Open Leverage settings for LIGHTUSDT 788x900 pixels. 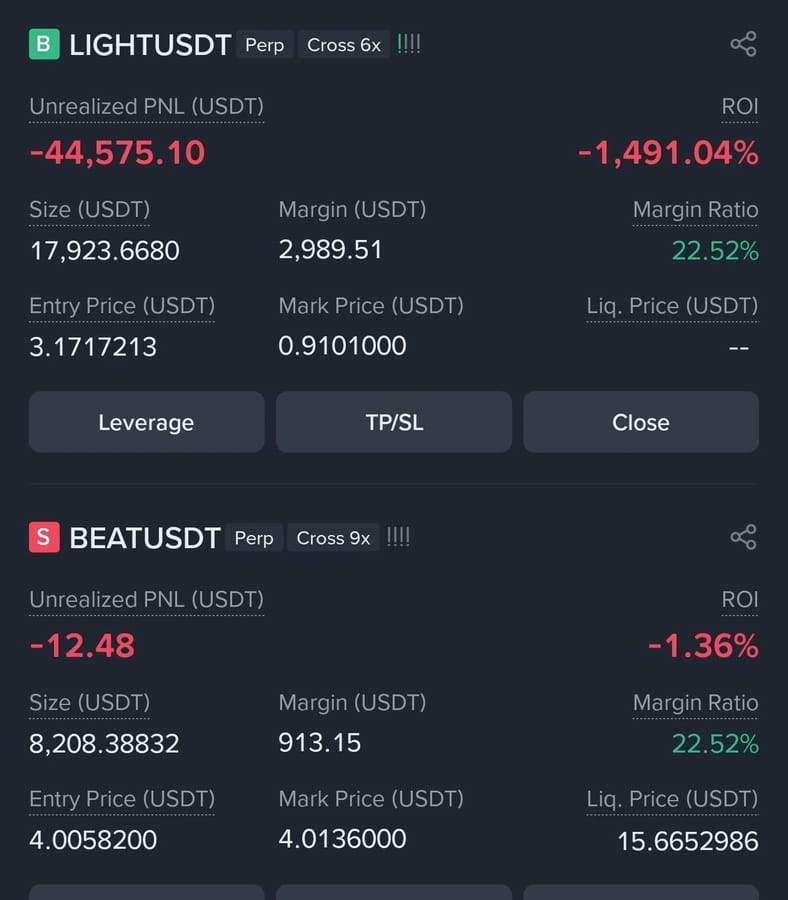point(146,422)
